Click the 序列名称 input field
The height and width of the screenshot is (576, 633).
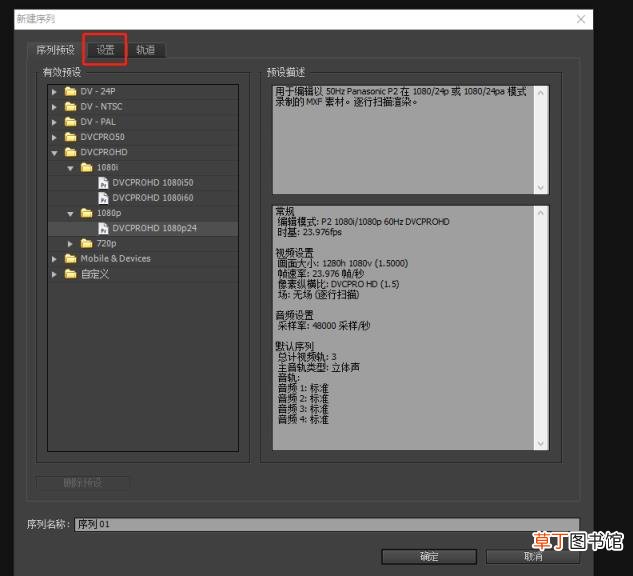[327, 524]
